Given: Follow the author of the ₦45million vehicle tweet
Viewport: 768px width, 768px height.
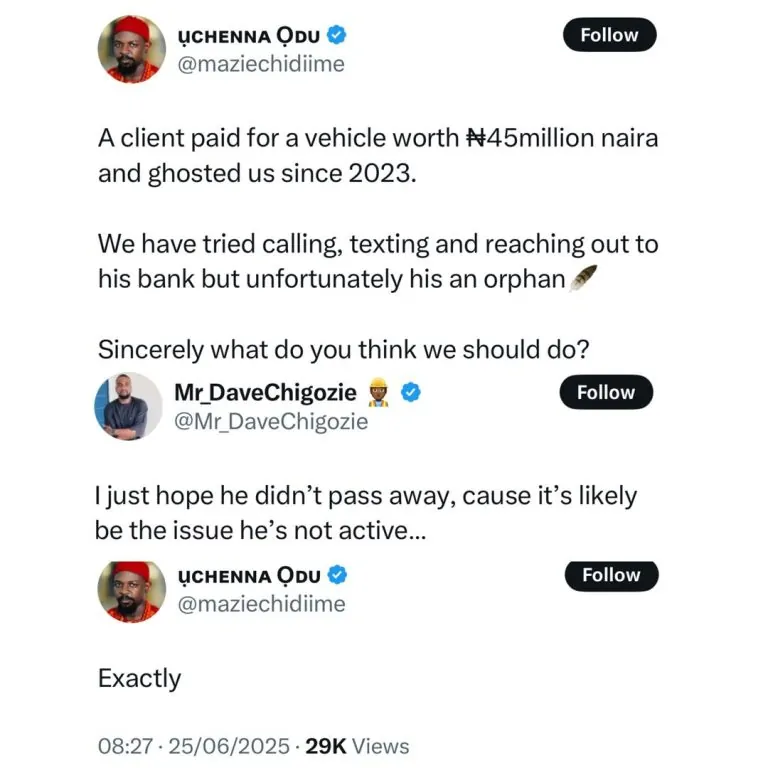Looking at the screenshot, I should [x=609, y=35].
